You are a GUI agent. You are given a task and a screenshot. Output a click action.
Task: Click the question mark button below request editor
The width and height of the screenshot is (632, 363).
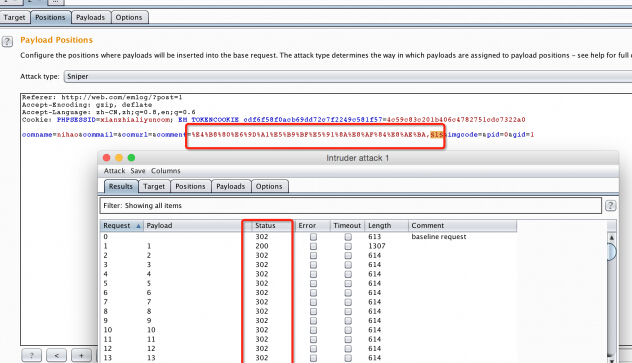(31, 356)
